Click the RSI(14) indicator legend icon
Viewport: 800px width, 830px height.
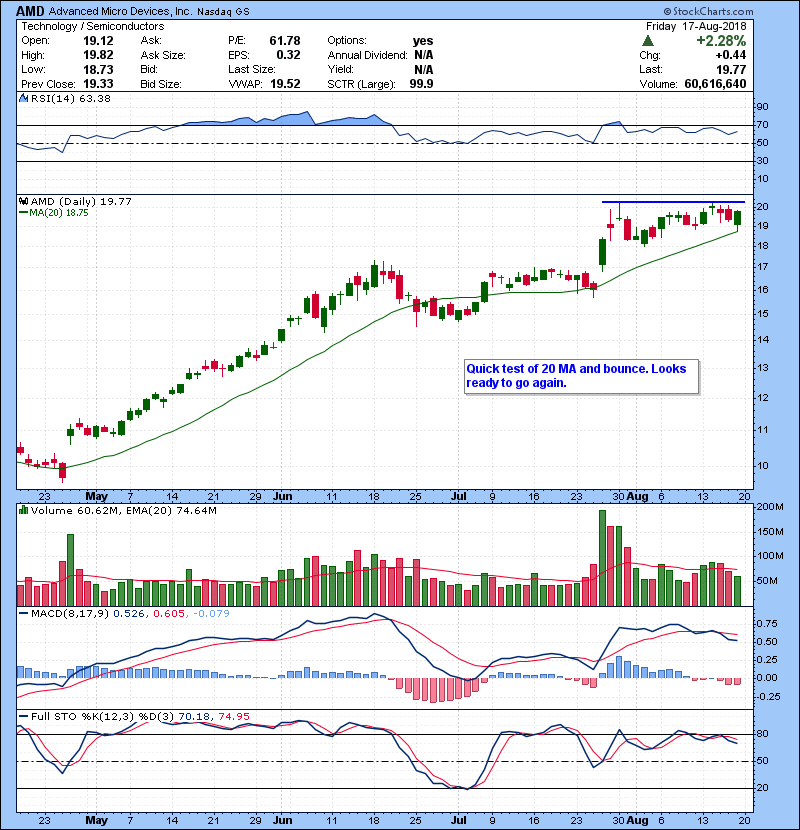[x=23, y=98]
